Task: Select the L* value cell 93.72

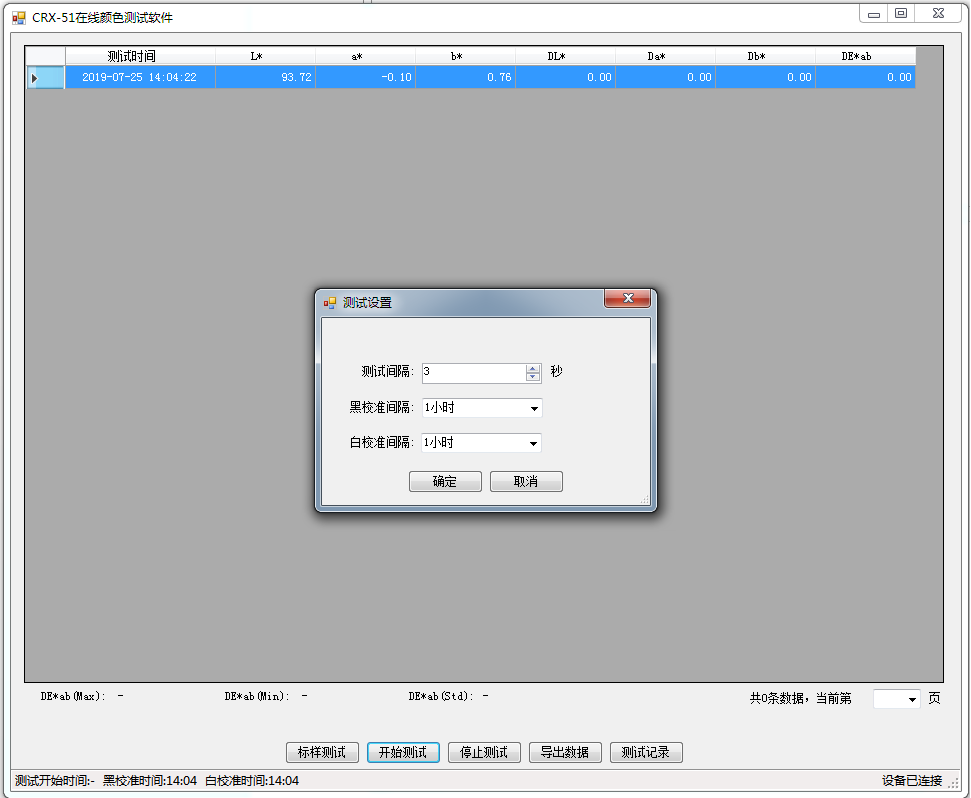Action: point(265,78)
